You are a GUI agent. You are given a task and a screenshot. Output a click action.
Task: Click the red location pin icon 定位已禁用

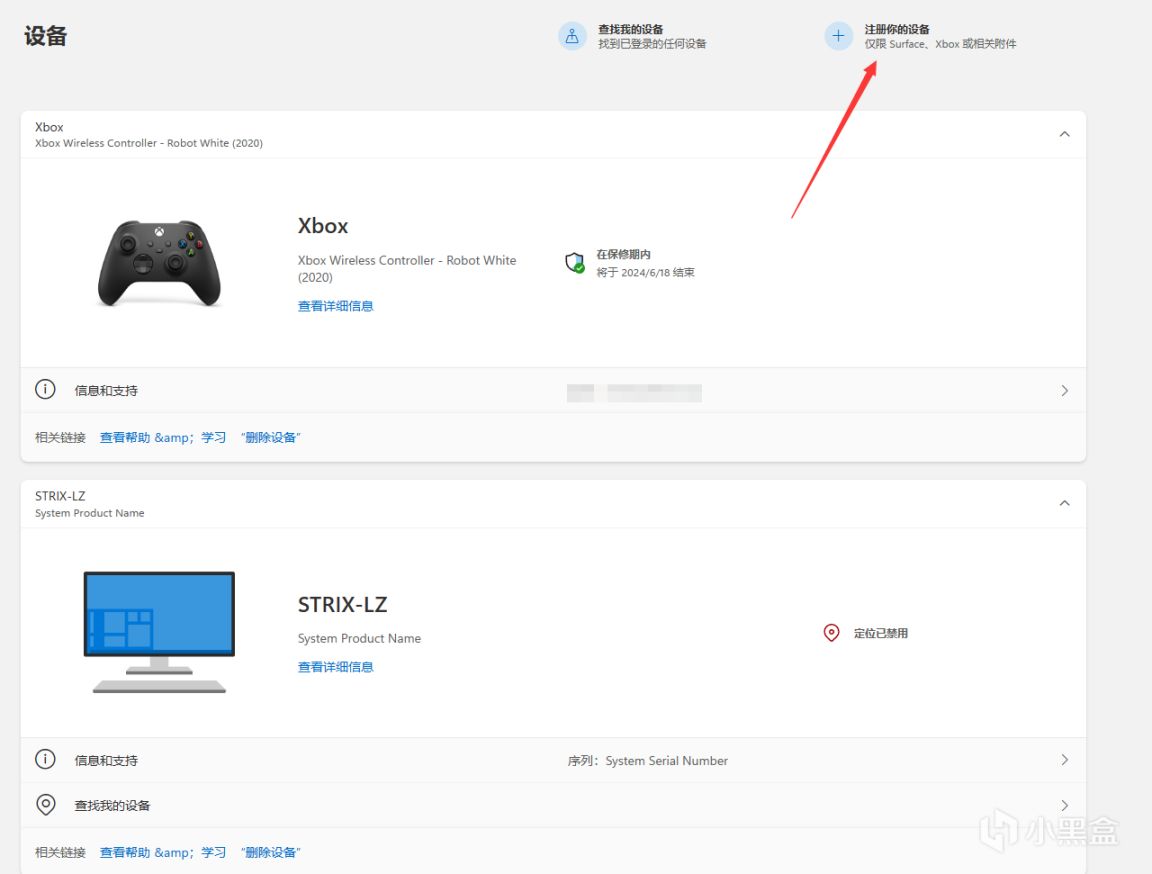[831, 632]
